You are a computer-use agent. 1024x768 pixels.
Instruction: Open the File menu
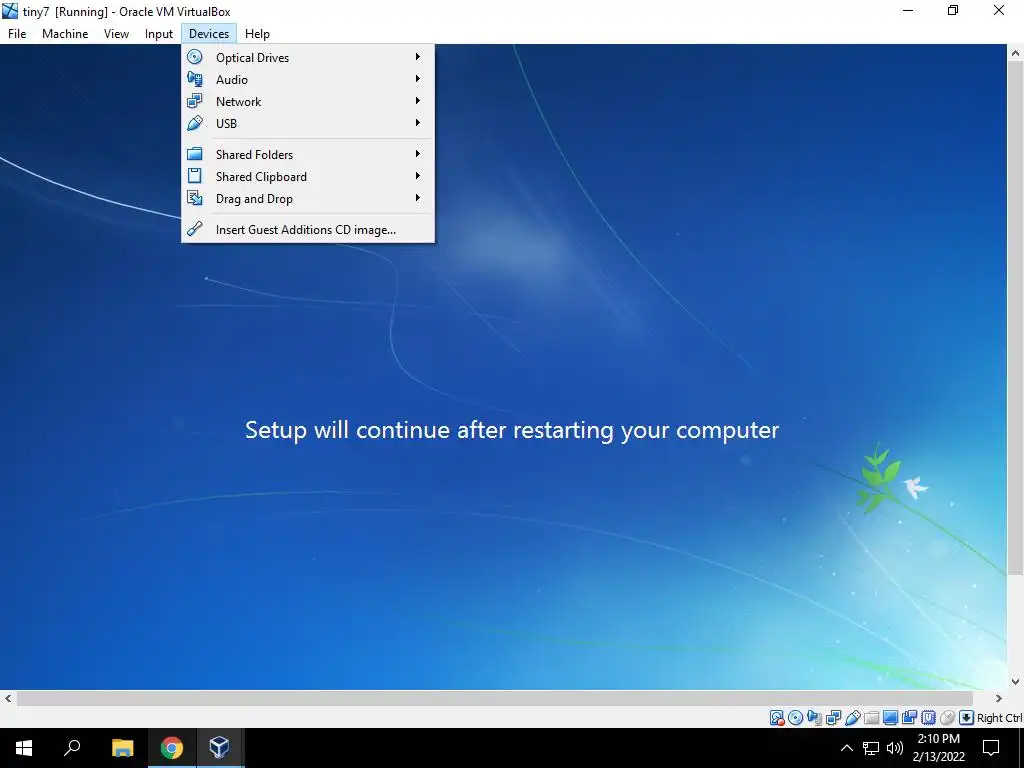click(x=17, y=33)
